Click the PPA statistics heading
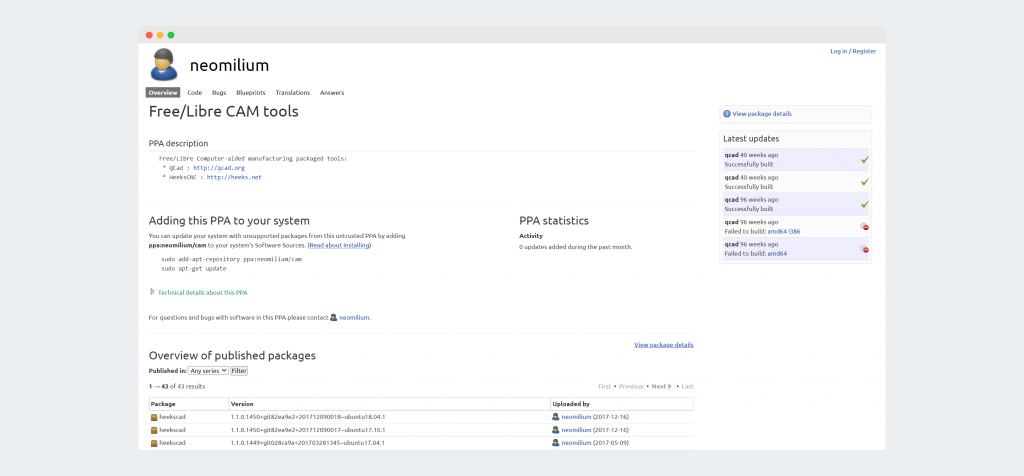Viewport: 1024px width, 476px height. click(x=554, y=221)
